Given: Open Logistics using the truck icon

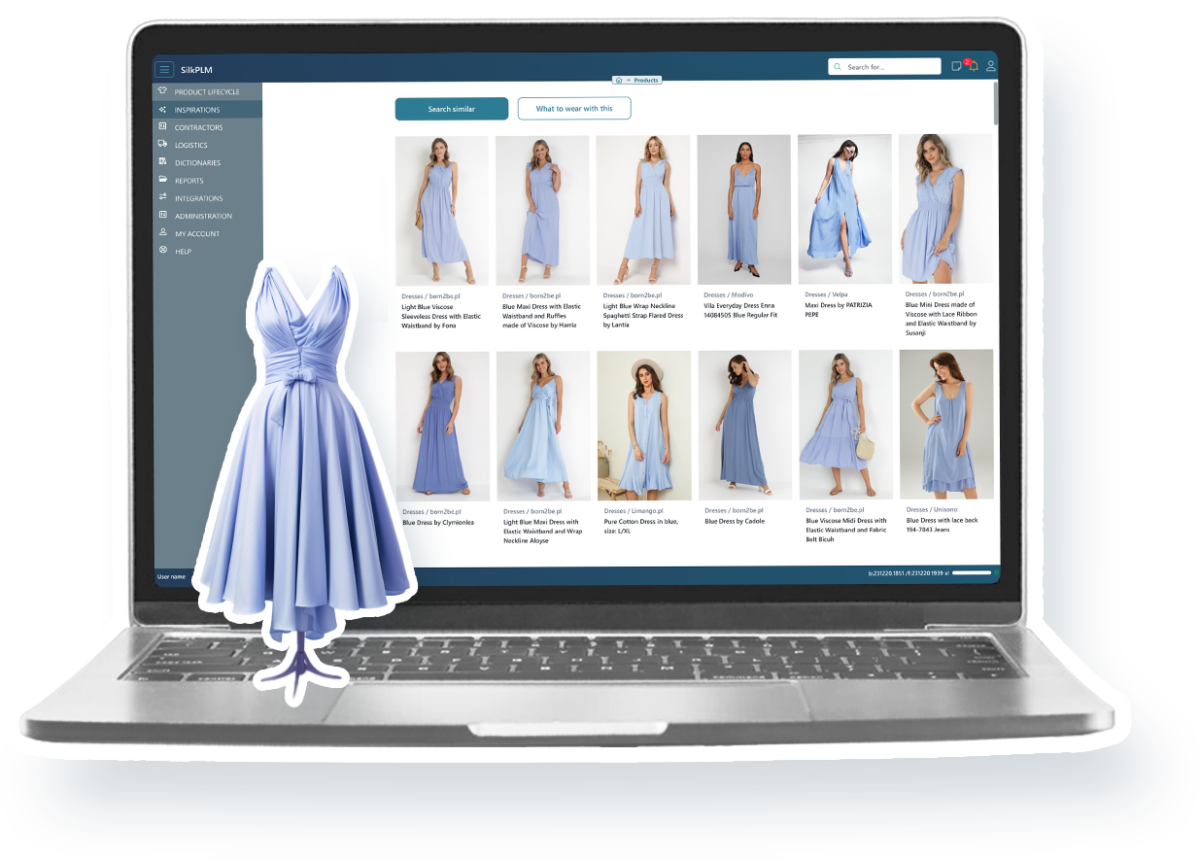Looking at the screenshot, I should 163,144.
